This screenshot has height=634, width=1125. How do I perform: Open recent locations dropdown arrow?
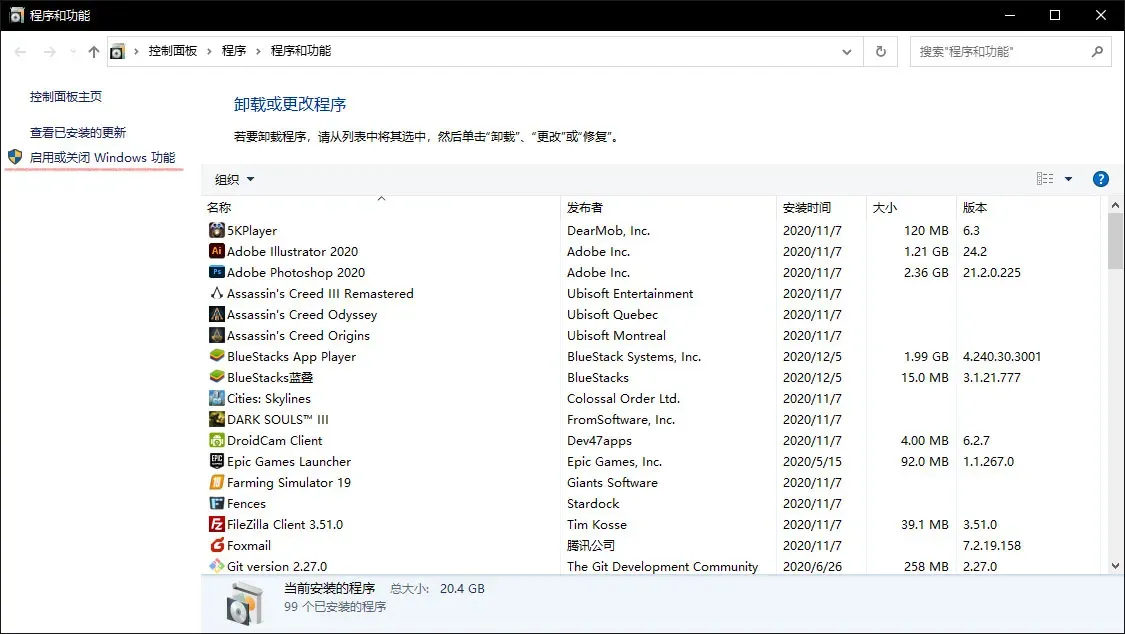[x=72, y=52]
